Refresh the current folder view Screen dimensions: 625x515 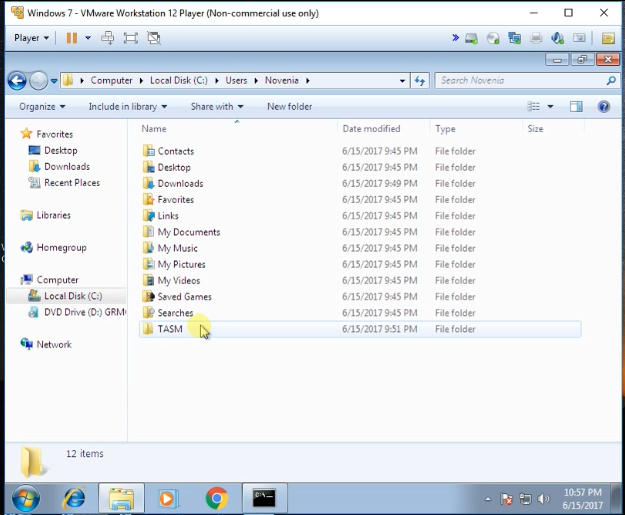(420, 81)
